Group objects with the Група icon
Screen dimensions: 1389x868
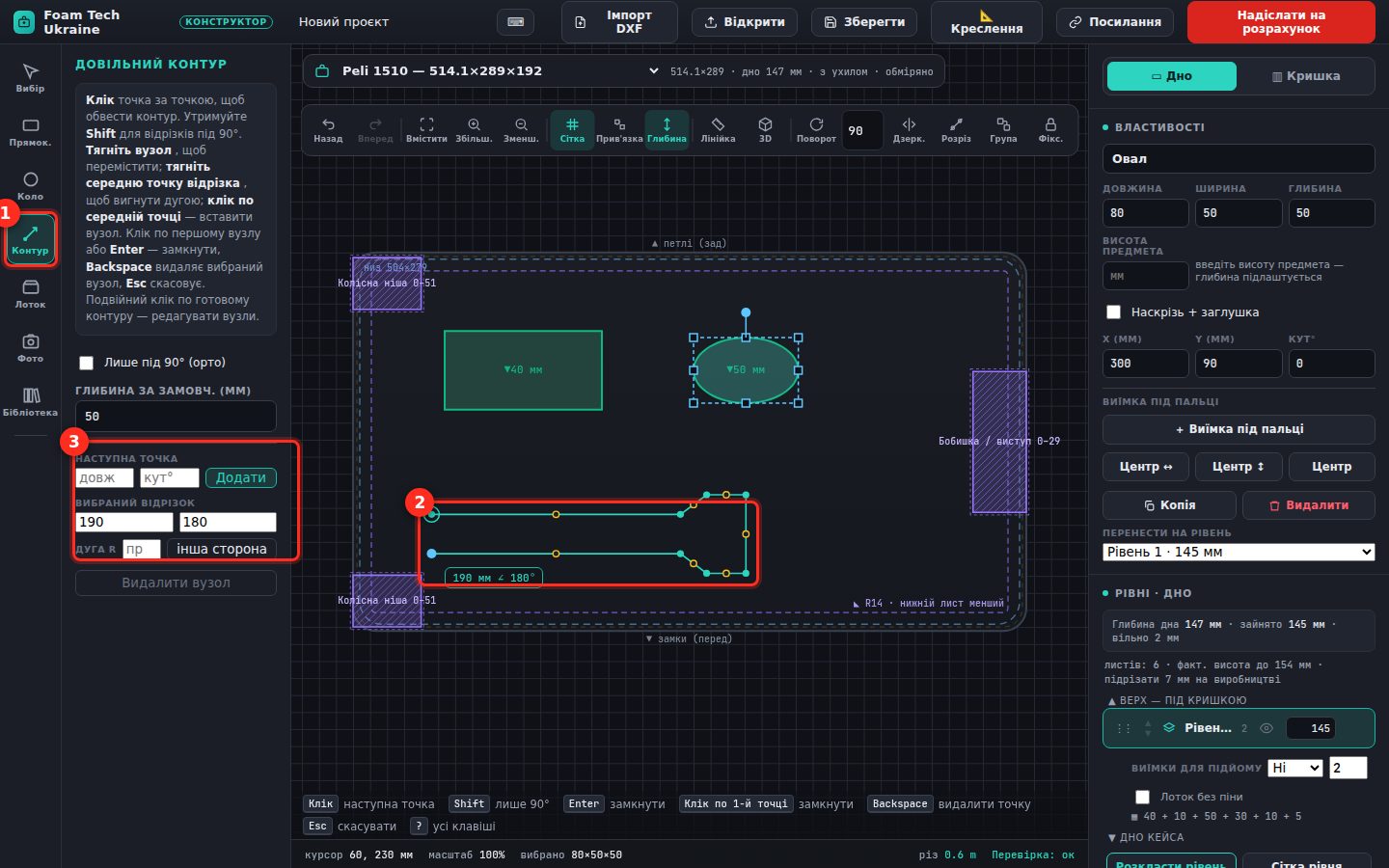1003,130
